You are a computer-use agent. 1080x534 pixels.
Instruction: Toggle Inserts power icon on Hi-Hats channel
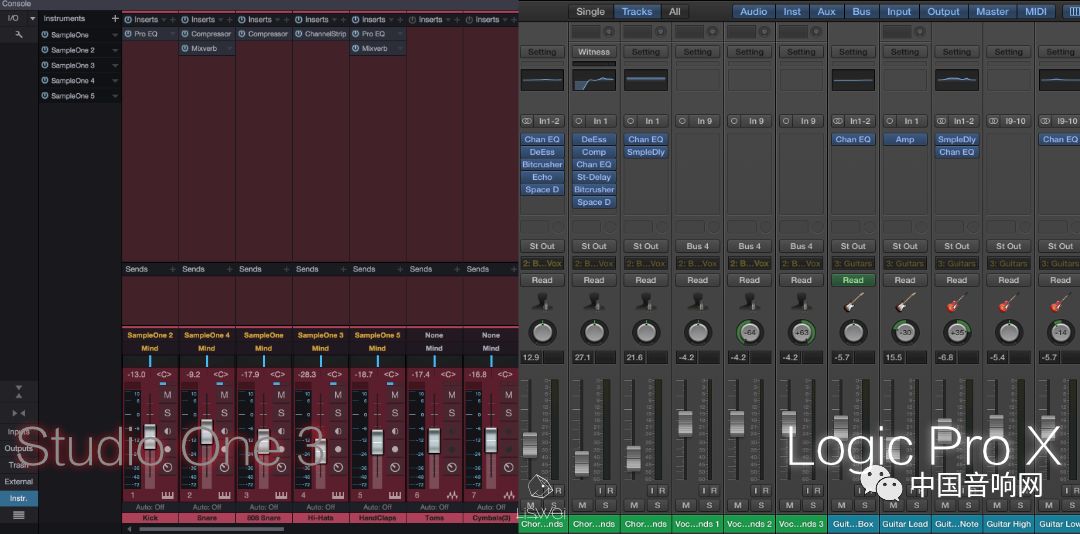pyautogui.click(x=298, y=19)
